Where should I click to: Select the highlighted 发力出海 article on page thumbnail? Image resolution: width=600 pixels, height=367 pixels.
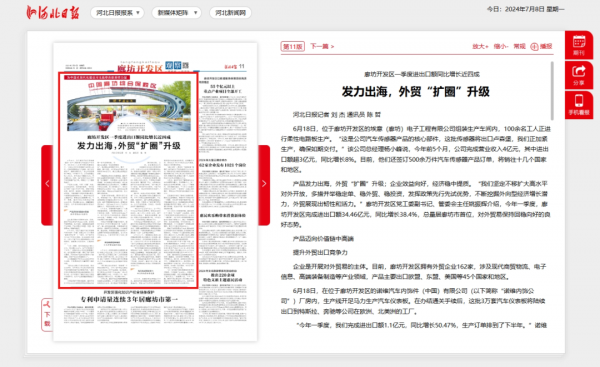(x=128, y=180)
